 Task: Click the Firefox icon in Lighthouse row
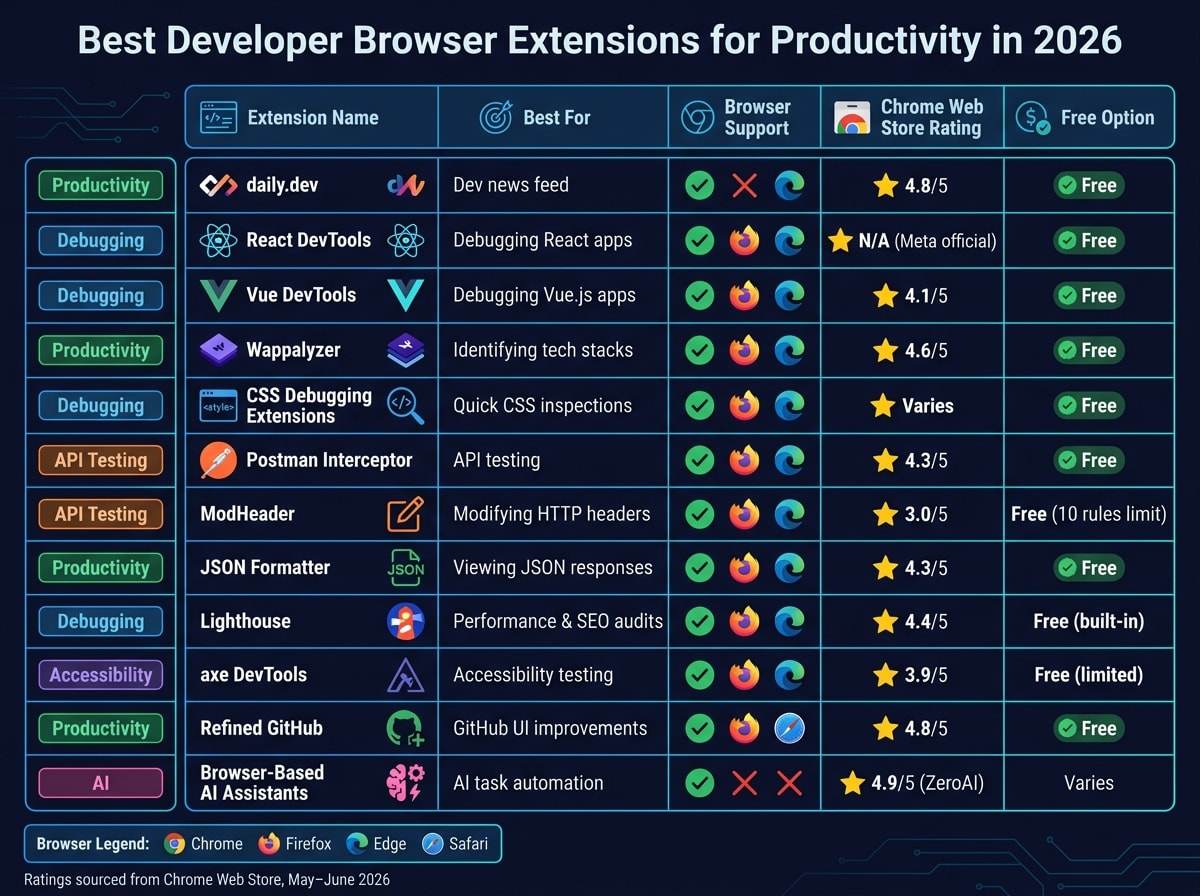pyautogui.click(x=744, y=621)
